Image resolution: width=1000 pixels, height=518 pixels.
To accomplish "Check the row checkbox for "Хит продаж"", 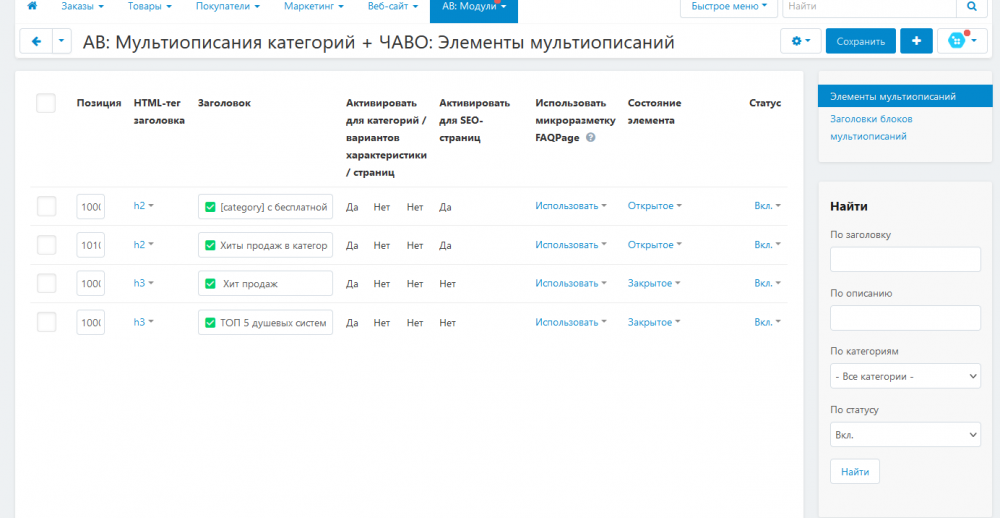I will tap(46, 283).
